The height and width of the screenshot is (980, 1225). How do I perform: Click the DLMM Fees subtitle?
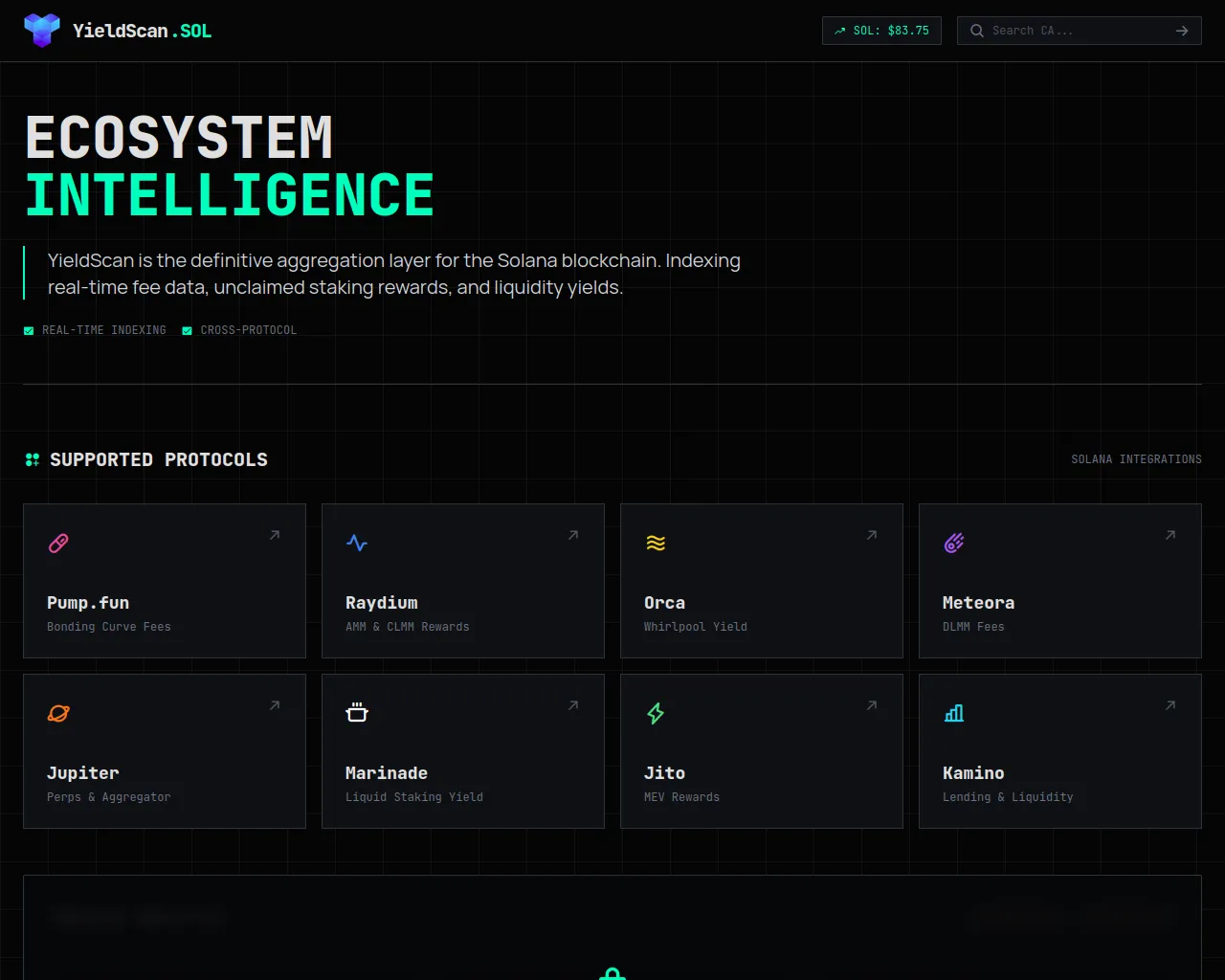click(973, 627)
